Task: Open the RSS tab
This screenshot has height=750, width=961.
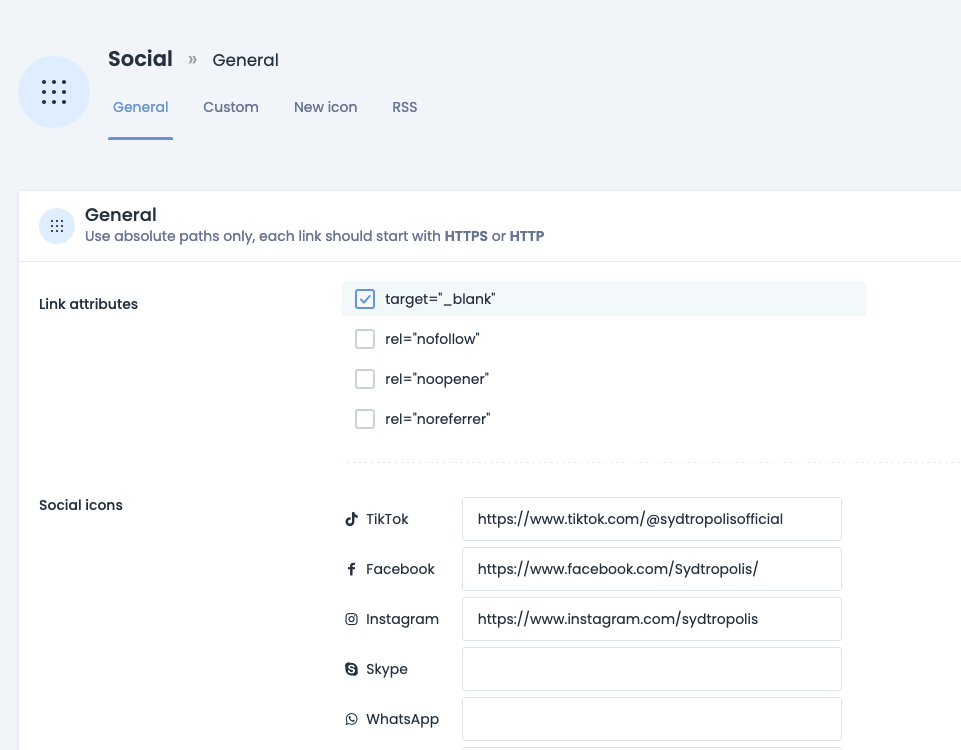Action: (405, 107)
